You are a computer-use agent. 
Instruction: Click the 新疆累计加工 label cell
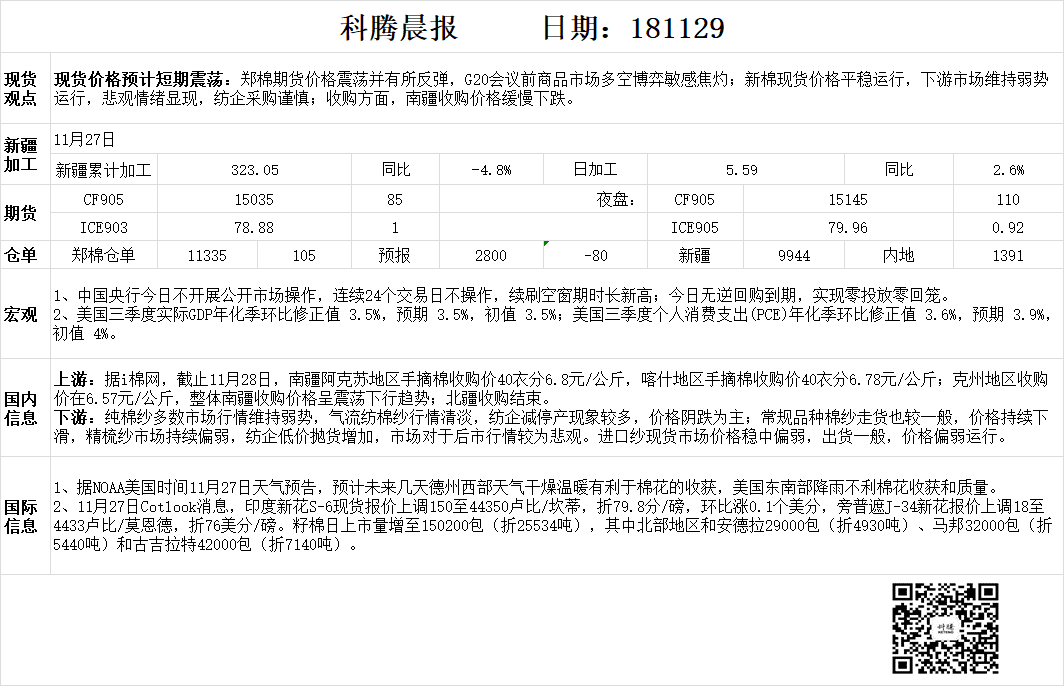(104, 170)
